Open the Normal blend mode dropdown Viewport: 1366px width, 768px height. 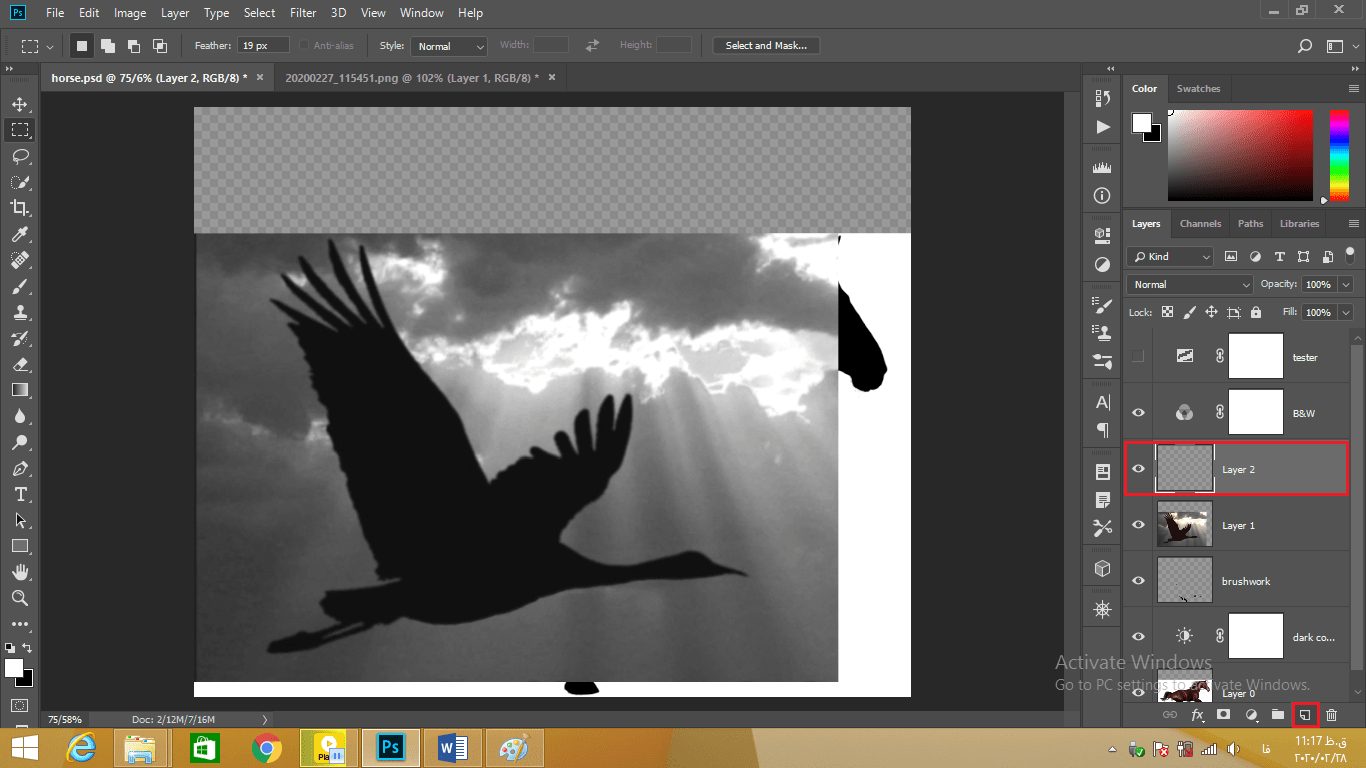1189,284
